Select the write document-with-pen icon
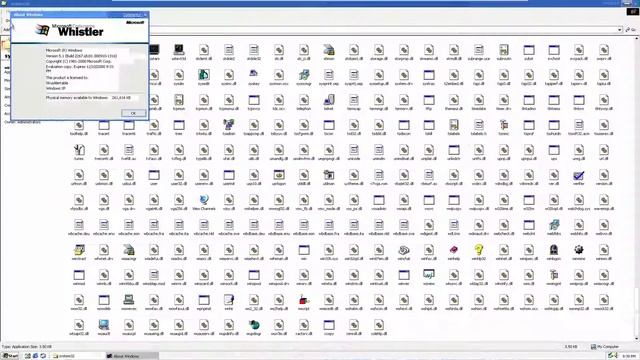 click(x=229, y=300)
